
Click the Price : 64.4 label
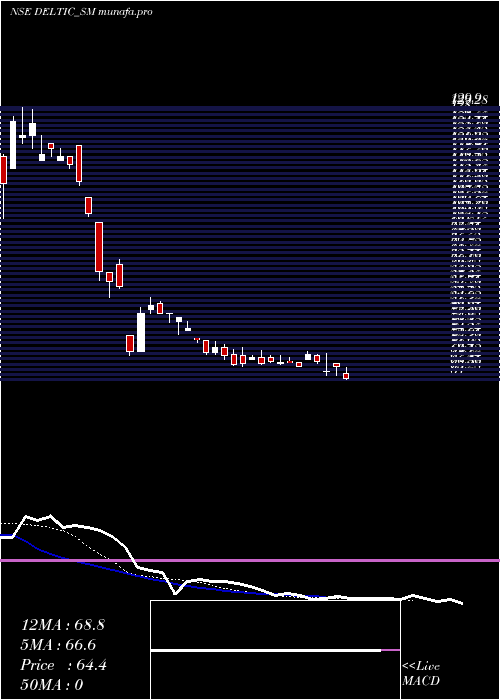point(64,665)
